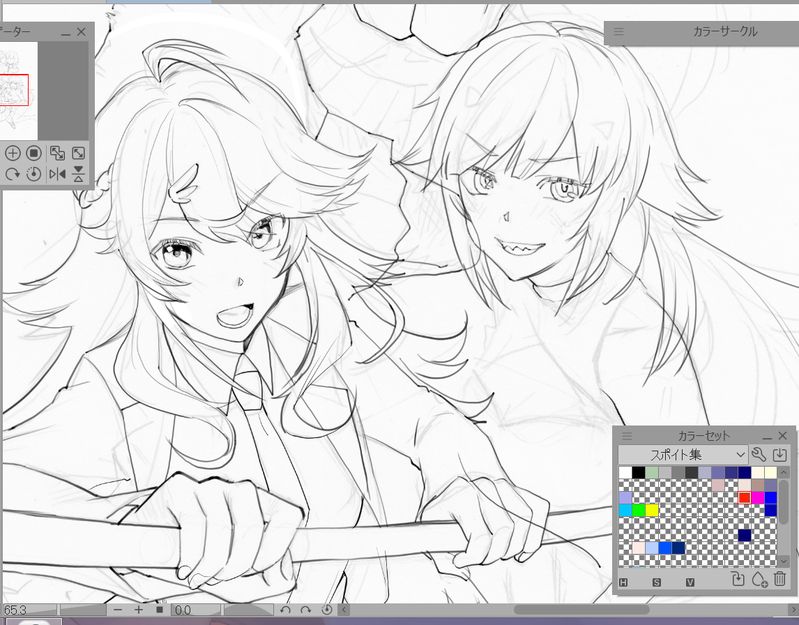Minimize the Color Set panel
The width and height of the screenshot is (799, 625).
pos(767,437)
